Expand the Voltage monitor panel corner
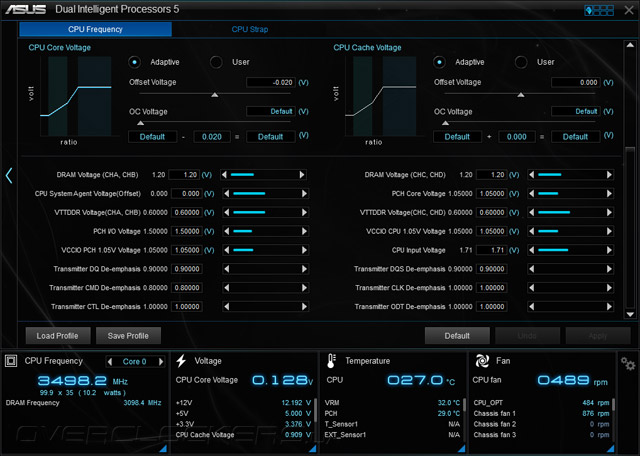Viewport: 640px width, 456px height. (313, 449)
